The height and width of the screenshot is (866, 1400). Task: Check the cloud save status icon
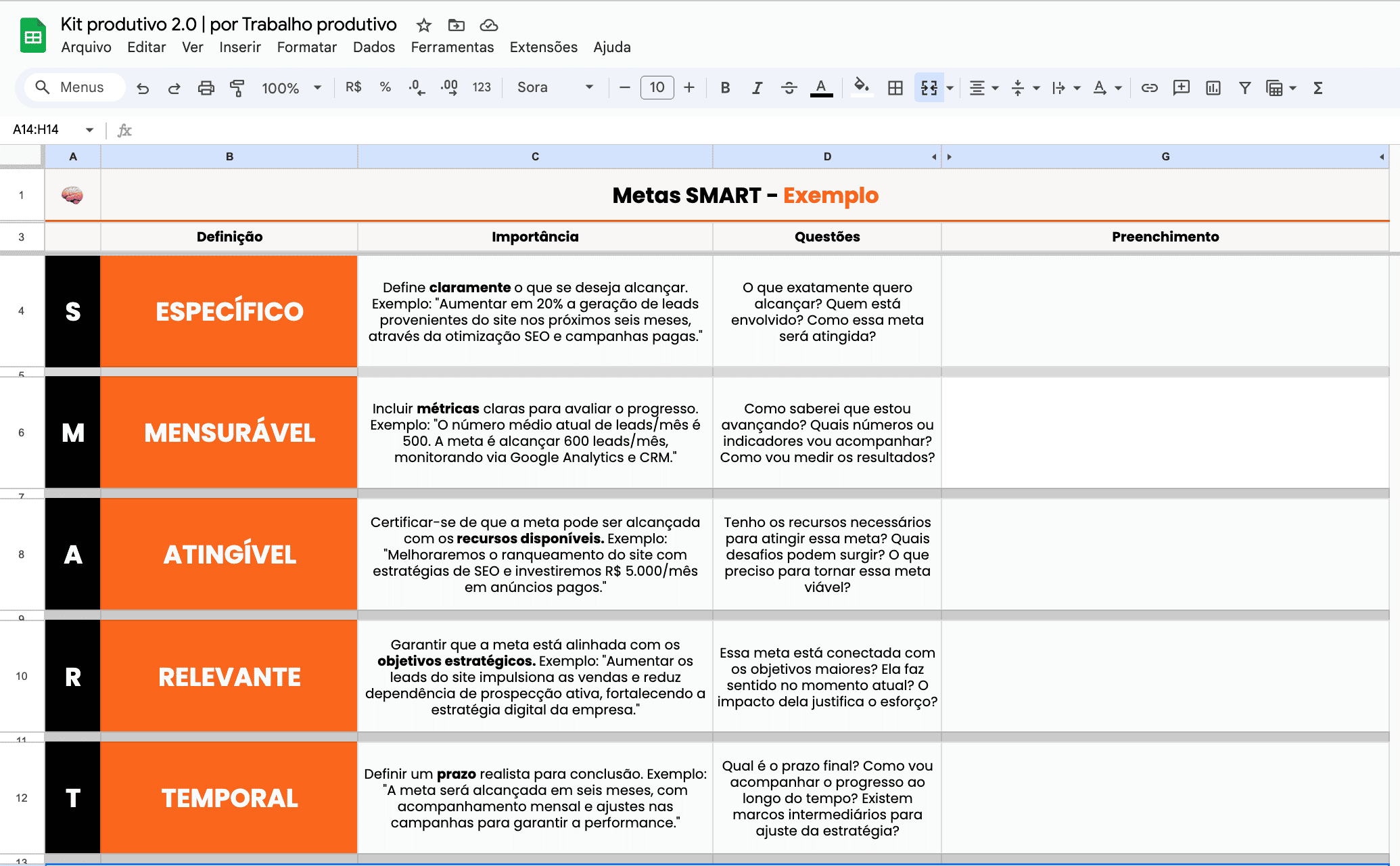[x=489, y=25]
